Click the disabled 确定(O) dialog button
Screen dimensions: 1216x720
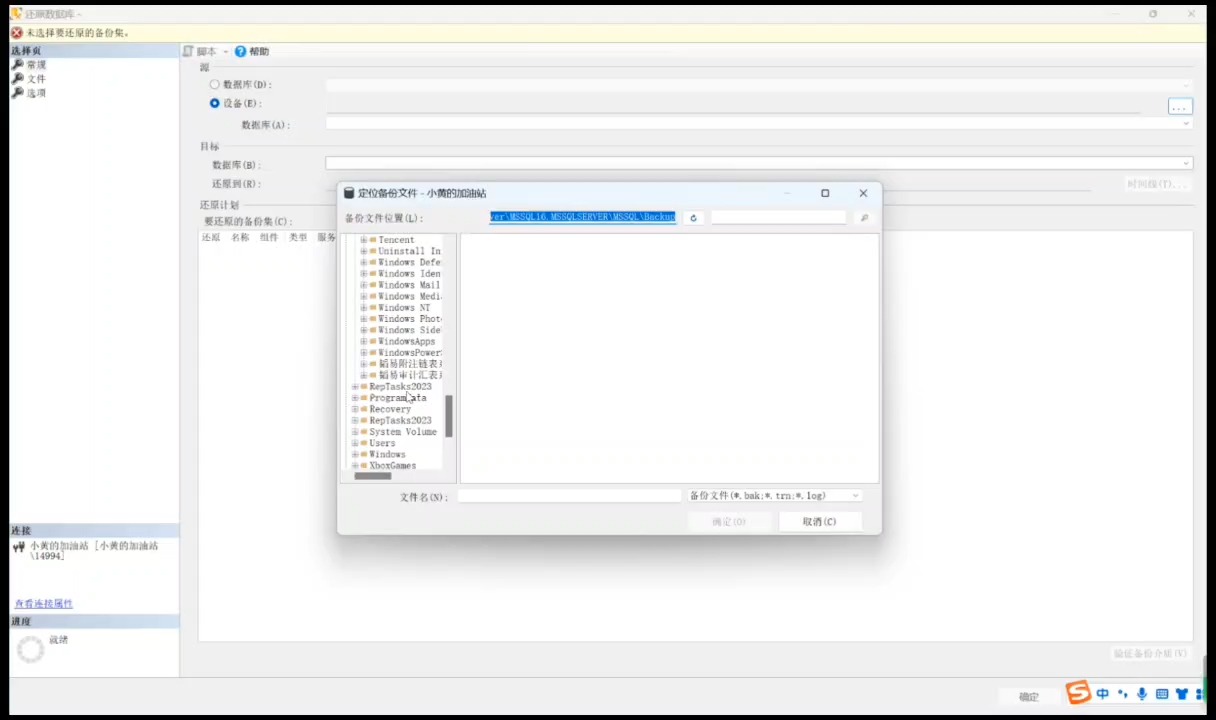(729, 522)
